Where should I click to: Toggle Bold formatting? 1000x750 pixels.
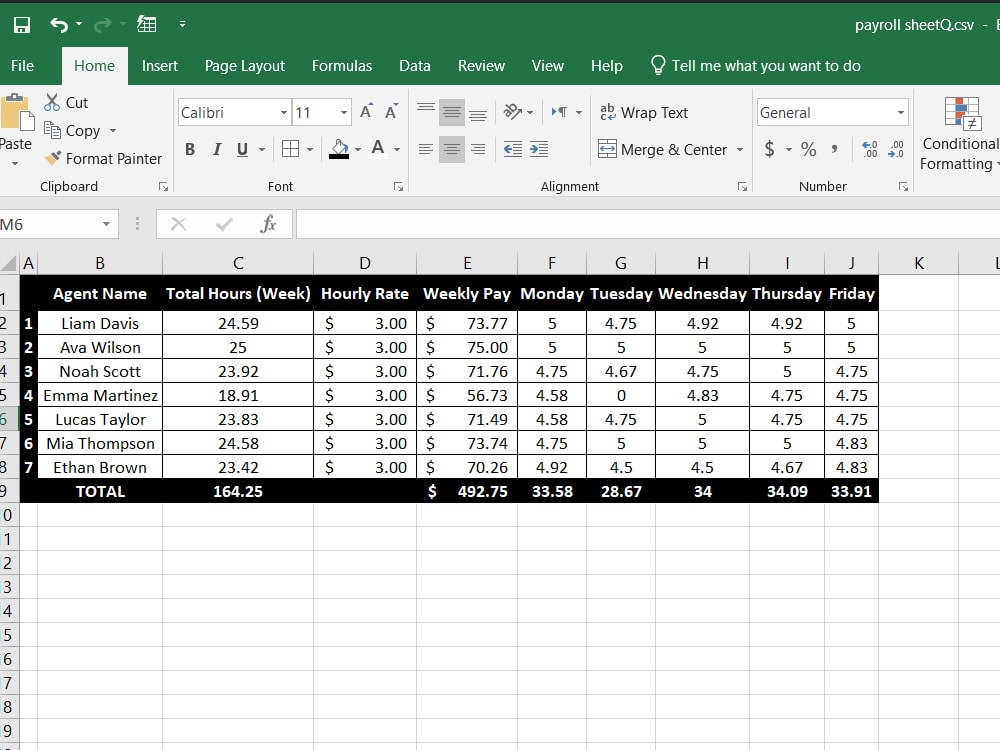[x=189, y=150]
